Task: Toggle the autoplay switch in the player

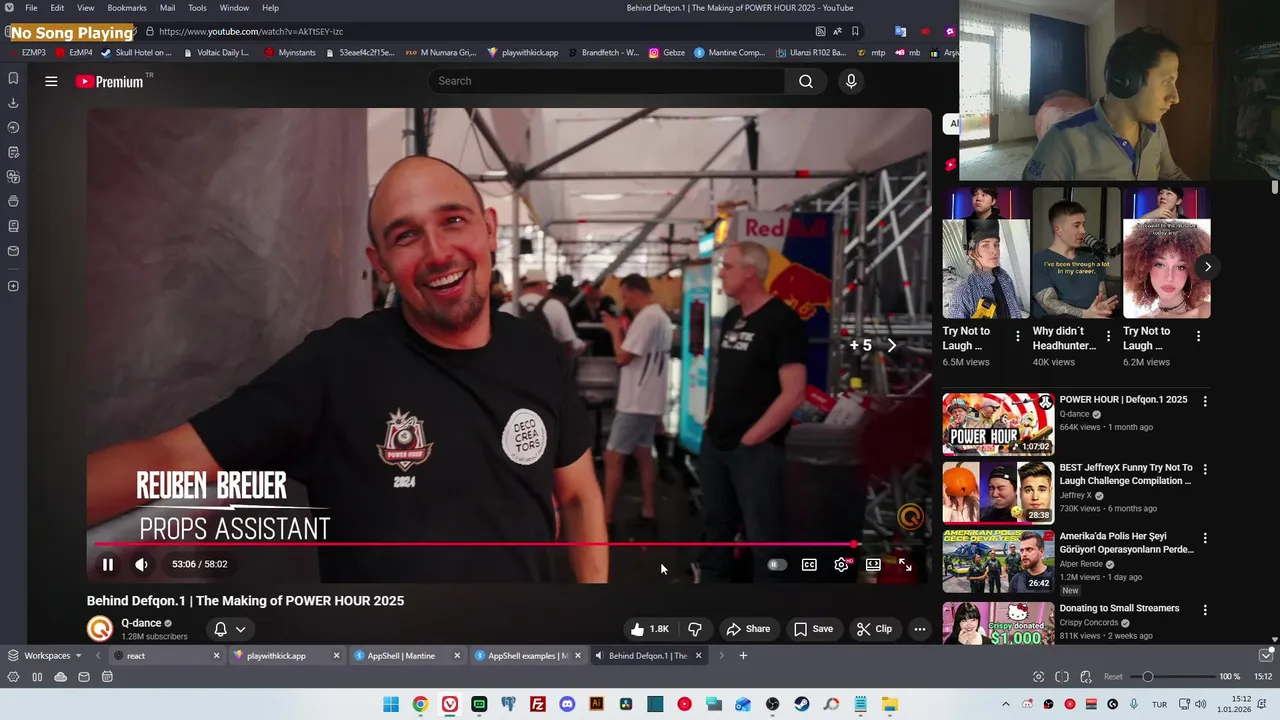Action: pyautogui.click(x=775, y=565)
